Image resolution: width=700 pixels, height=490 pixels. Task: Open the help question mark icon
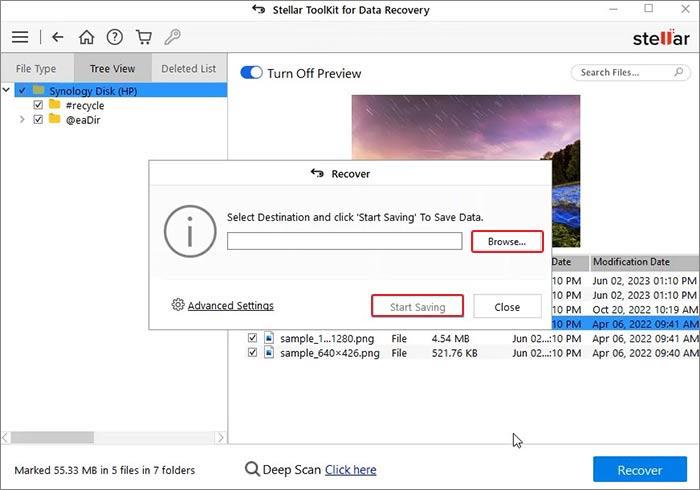[x=115, y=37]
